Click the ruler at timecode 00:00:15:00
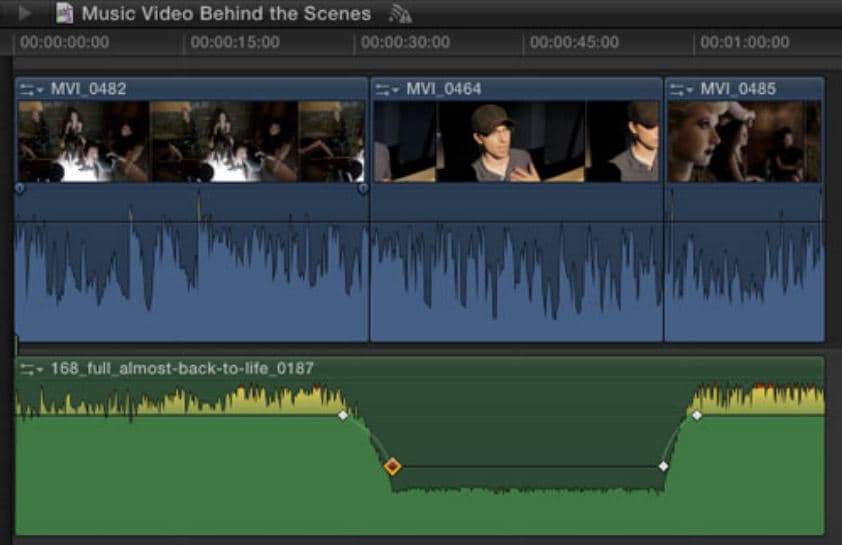This screenshot has width=842, height=545. pyautogui.click(x=235, y=42)
